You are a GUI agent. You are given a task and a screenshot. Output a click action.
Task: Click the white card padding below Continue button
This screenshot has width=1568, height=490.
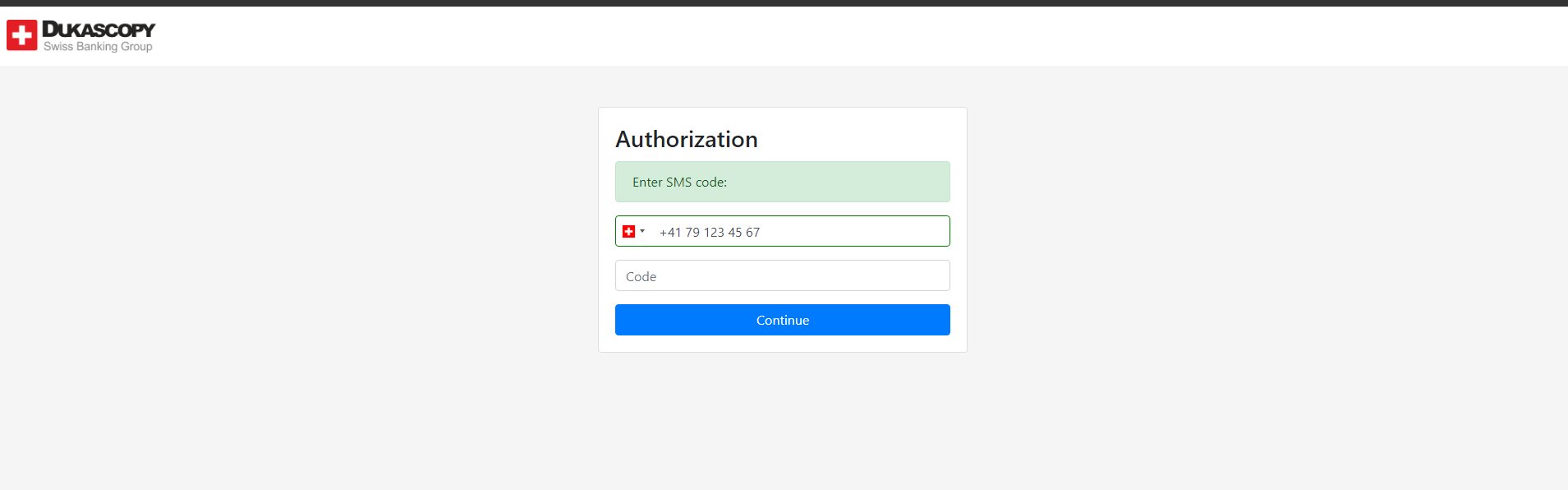click(782, 344)
